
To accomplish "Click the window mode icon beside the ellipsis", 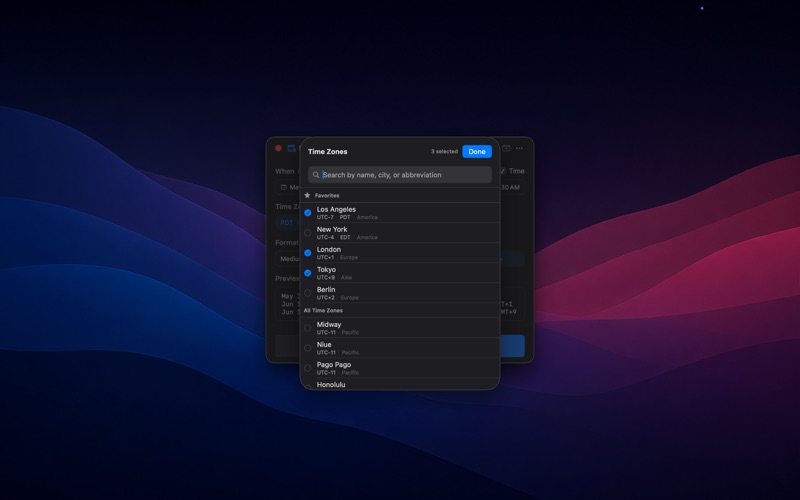I will point(506,148).
